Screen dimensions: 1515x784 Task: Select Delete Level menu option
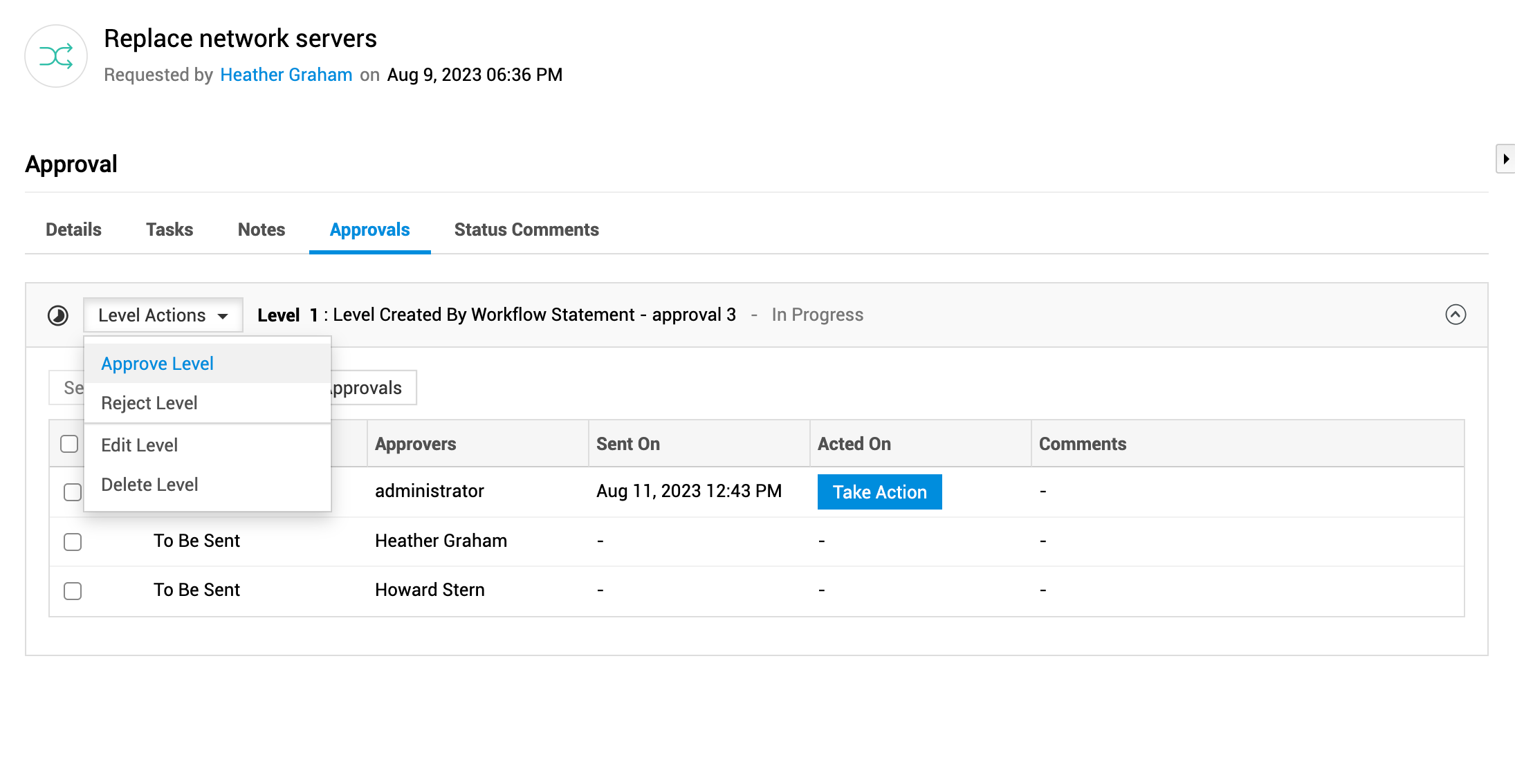coord(149,485)
